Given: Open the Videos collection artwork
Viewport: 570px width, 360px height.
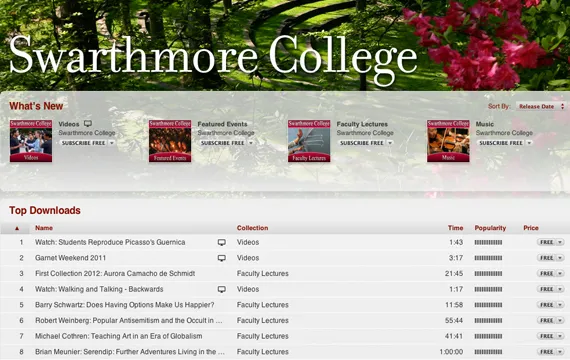Looking at the screenshot, I should coord(31,141).
